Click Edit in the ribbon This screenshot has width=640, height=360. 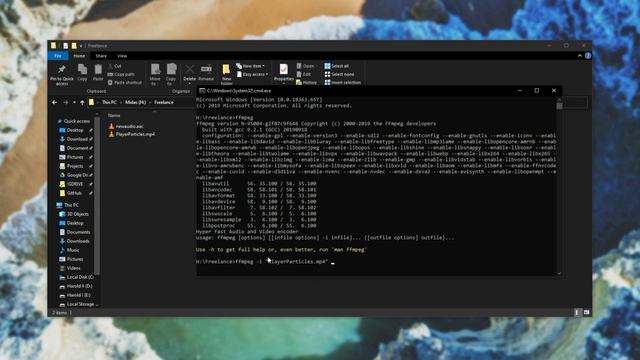tap(304, 74)
